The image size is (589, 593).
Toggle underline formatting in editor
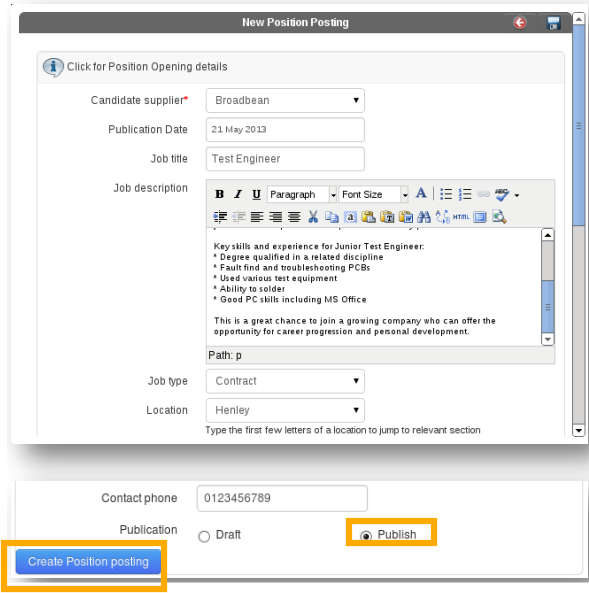point(256,194)
